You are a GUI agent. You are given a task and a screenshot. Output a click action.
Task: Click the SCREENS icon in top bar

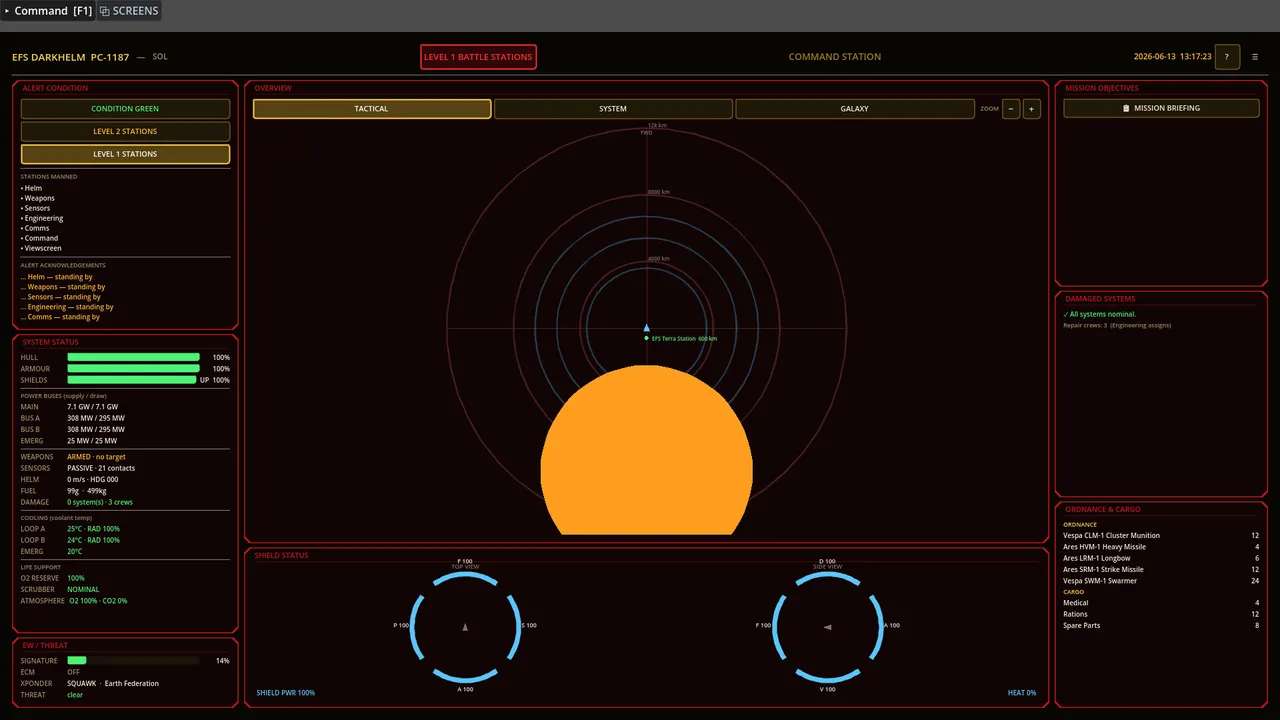point(129,11)
